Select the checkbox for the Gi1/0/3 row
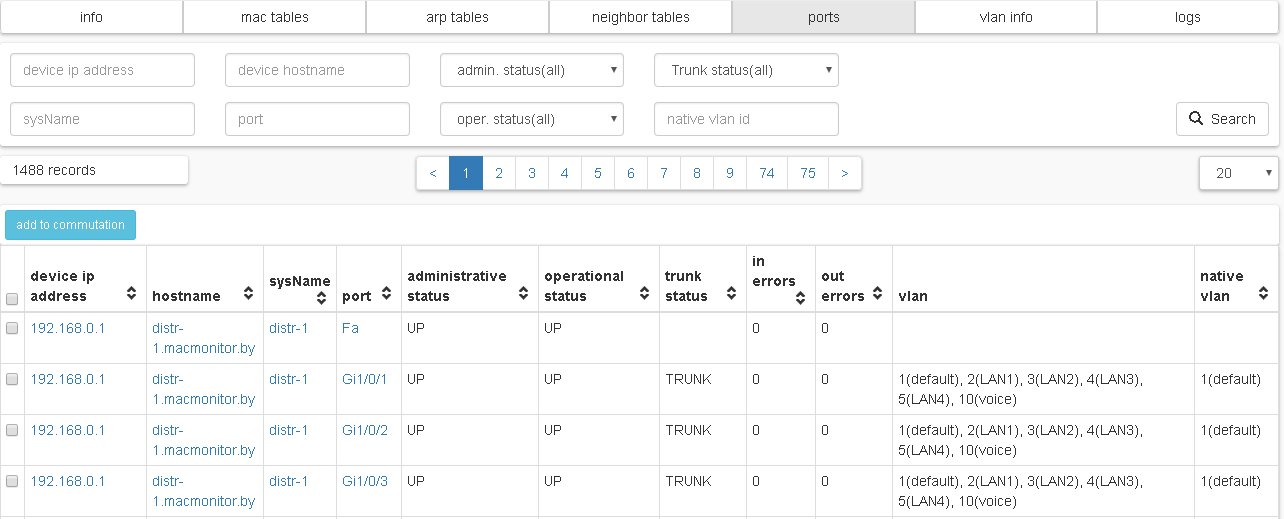This screenshot has height=519, width=1284. click(x=13, y=481)
